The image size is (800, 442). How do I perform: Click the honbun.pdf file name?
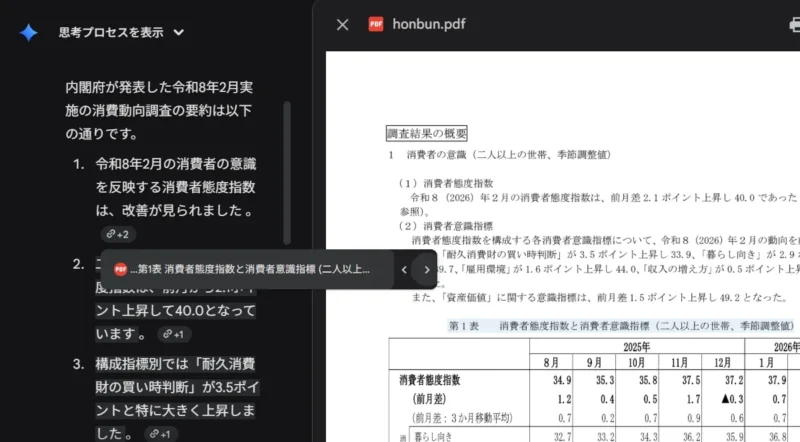click(x=429, y=24)
